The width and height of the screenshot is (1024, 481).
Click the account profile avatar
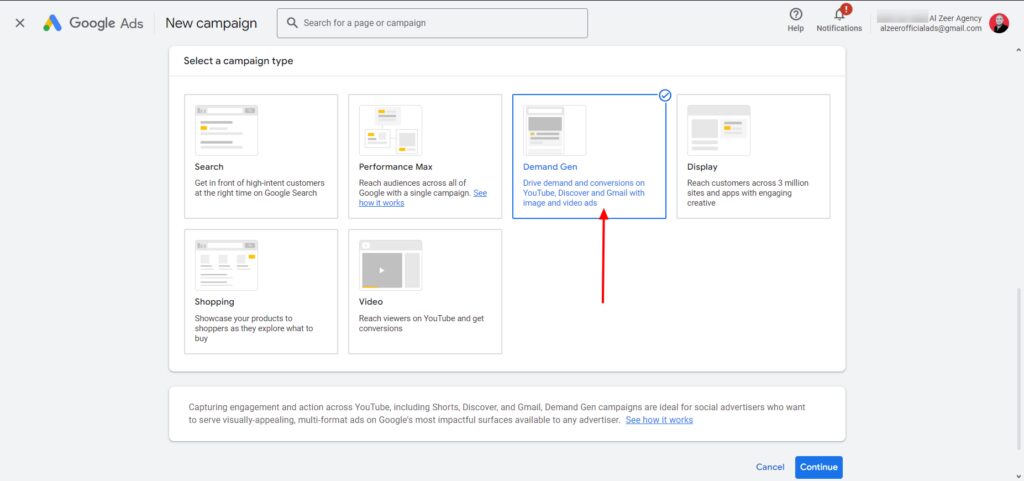999,23
